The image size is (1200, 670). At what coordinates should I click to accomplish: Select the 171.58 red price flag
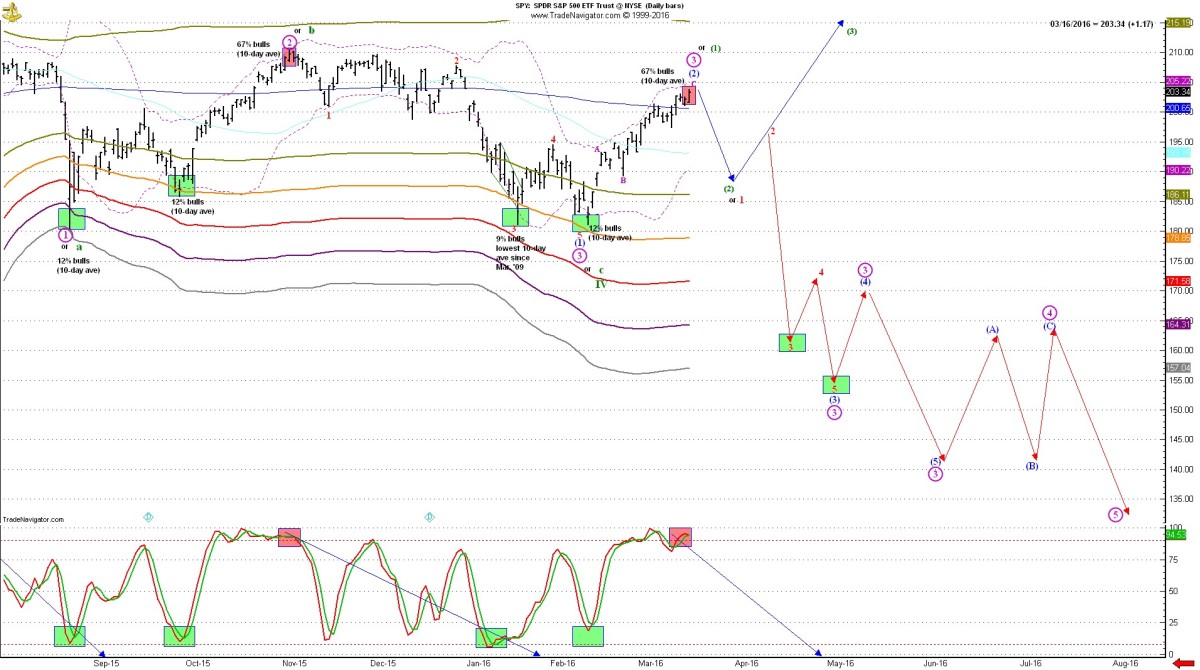pyautogui.click(x=1178, y=281)
